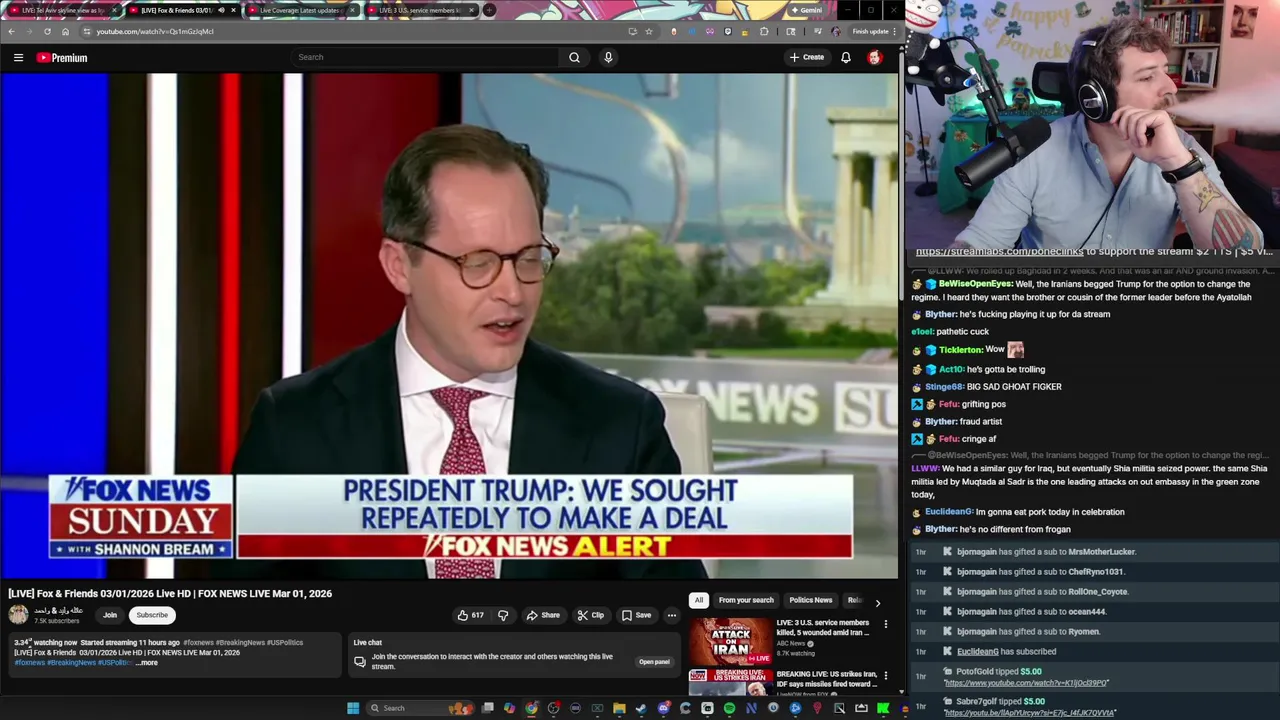Click PotofGold's tipped youtube link
Viewport: 1280px width, 720px height.
click(x=1025, y=683)
